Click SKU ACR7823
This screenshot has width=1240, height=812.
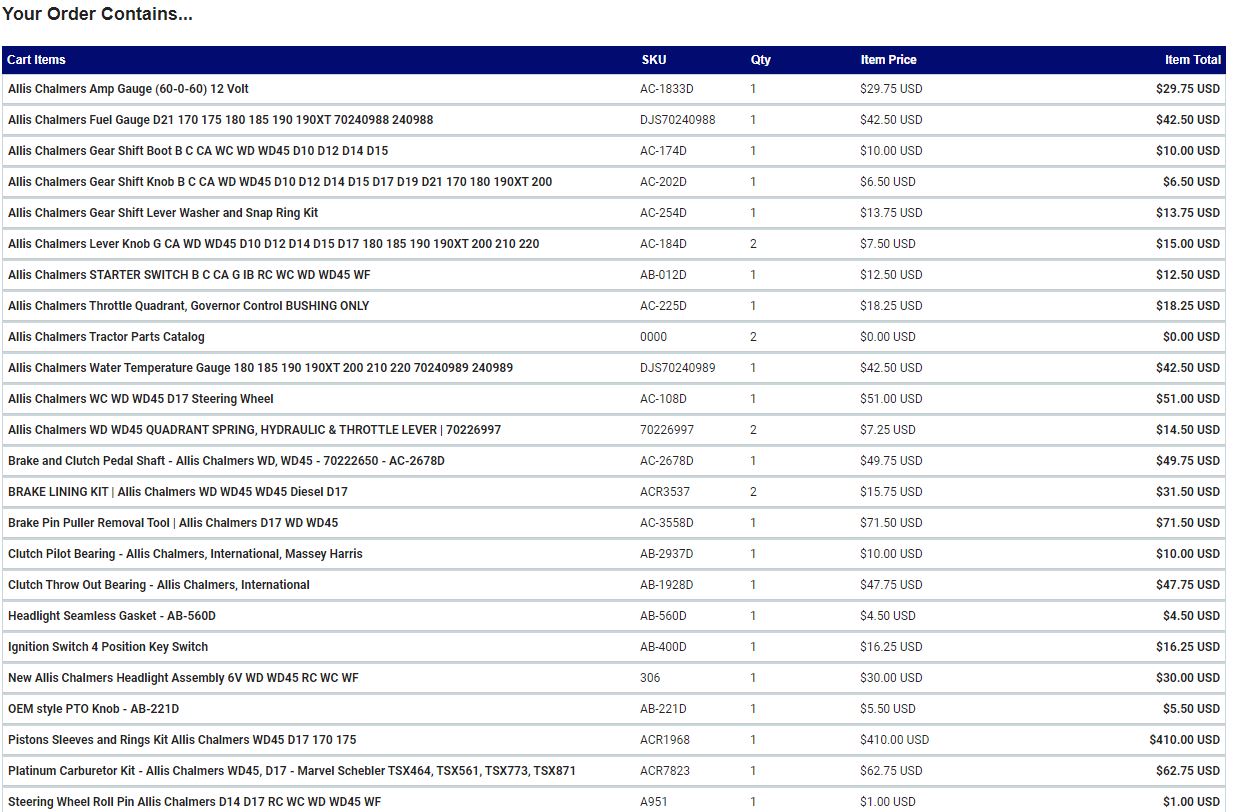point(665,771)
